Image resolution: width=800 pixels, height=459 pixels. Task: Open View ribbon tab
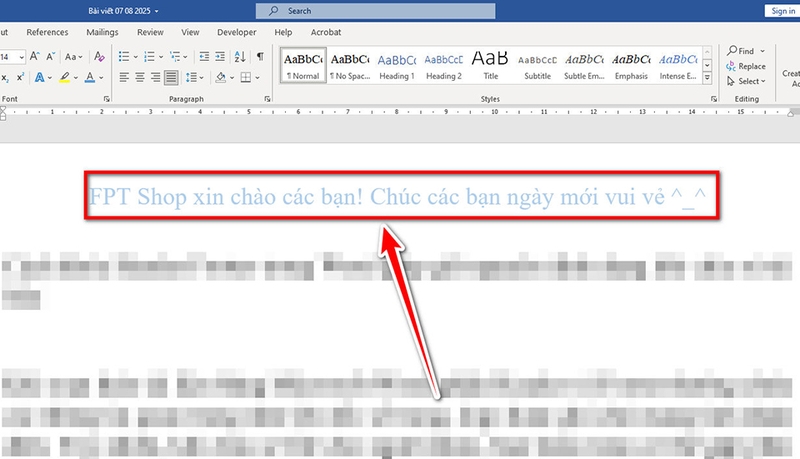[190, 32]
